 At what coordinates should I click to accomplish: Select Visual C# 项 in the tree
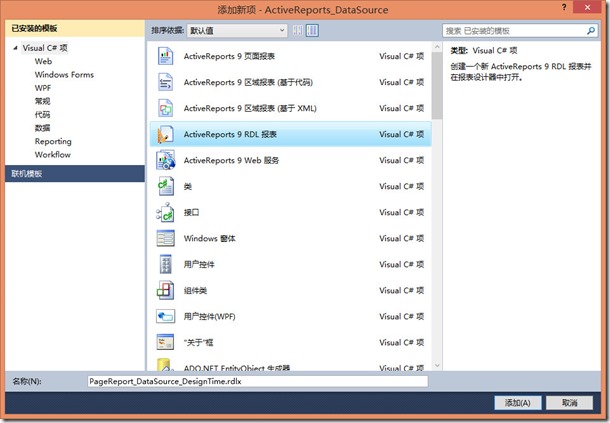coord(45,48)
